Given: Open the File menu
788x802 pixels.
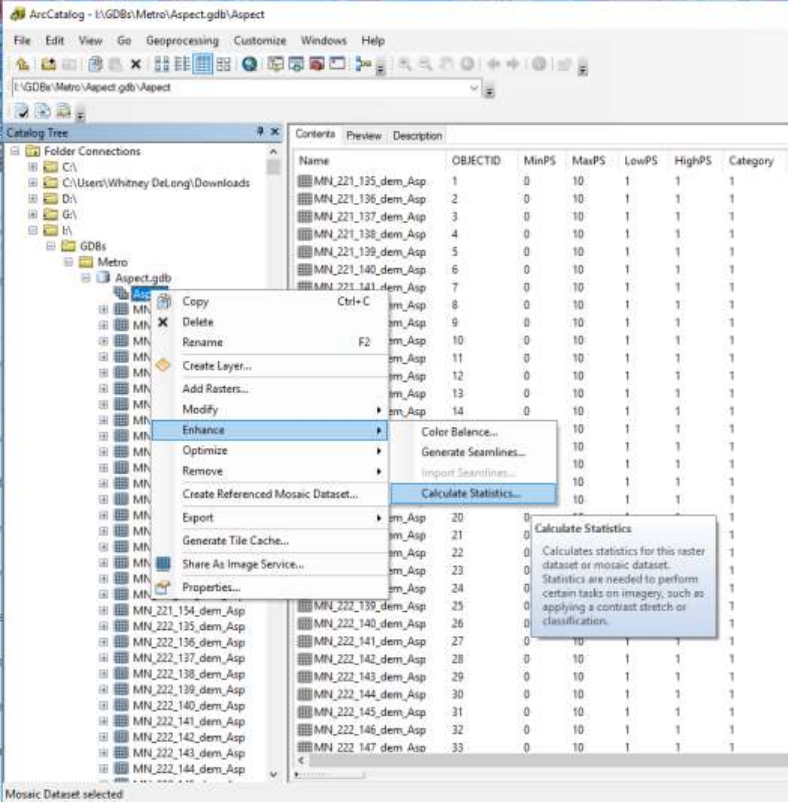Looking at the screenshot, I should [x=22, y=40].
